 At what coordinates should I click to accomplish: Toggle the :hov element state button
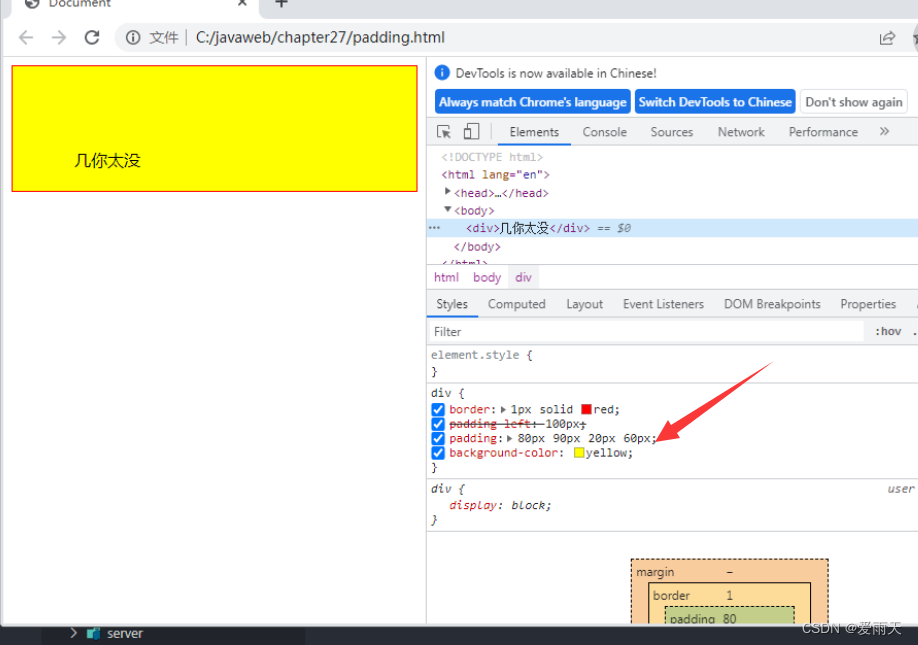point(888,331)
